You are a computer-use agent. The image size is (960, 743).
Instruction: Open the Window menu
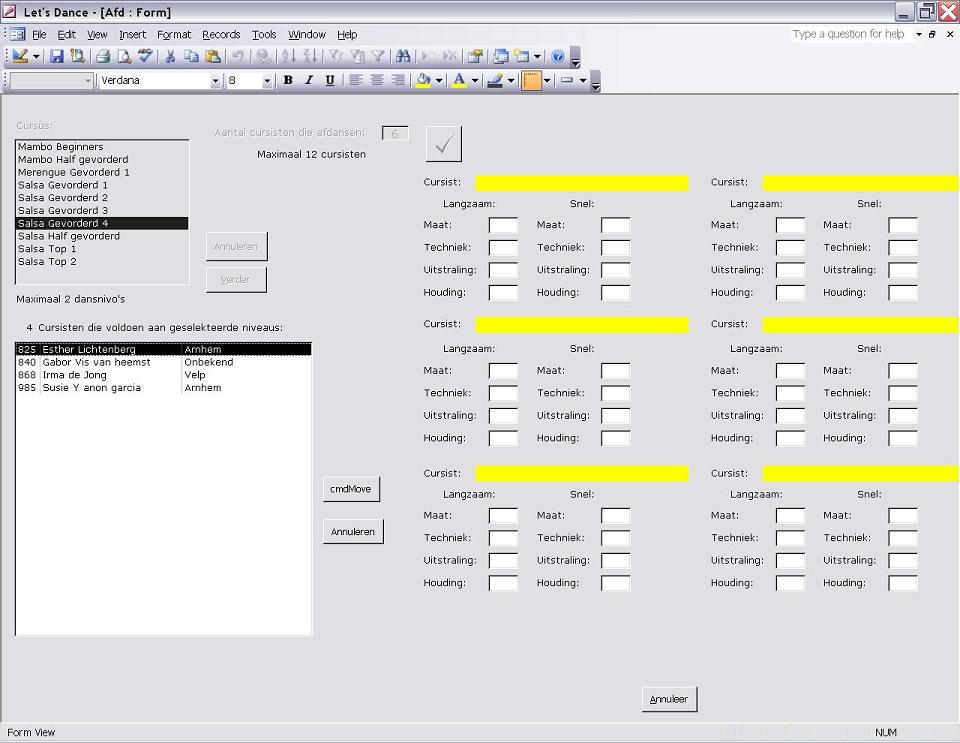[307, 35]
